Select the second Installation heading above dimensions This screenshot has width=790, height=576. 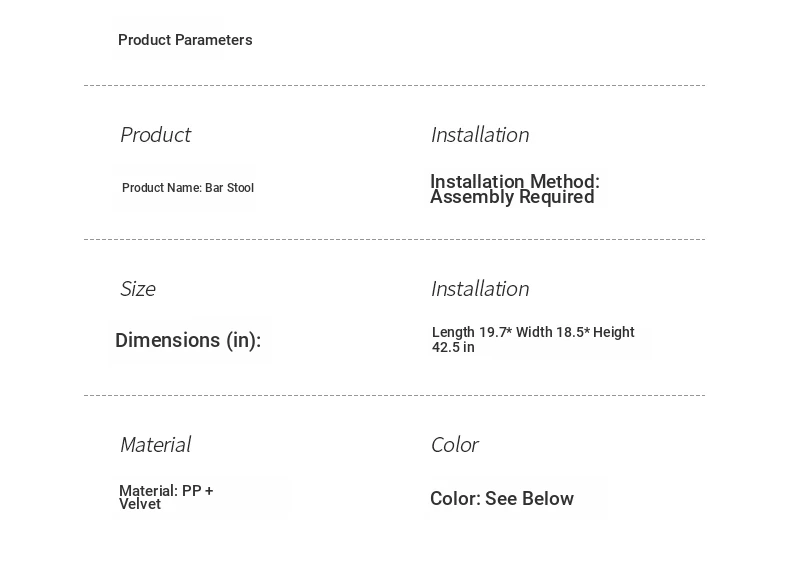click(480, 289)
